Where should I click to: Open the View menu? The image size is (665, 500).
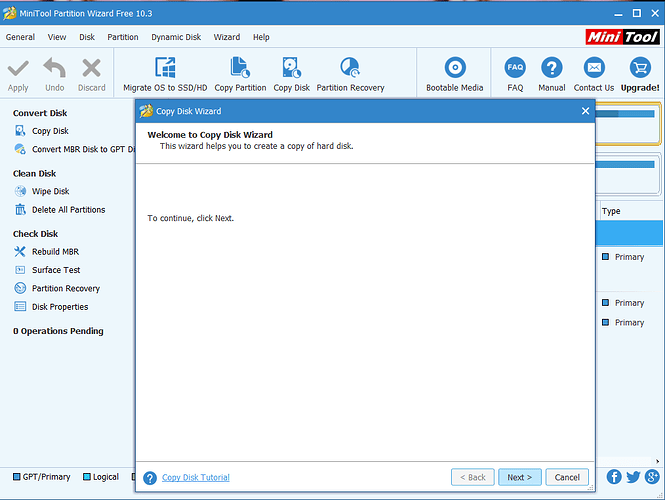[57, 37]
